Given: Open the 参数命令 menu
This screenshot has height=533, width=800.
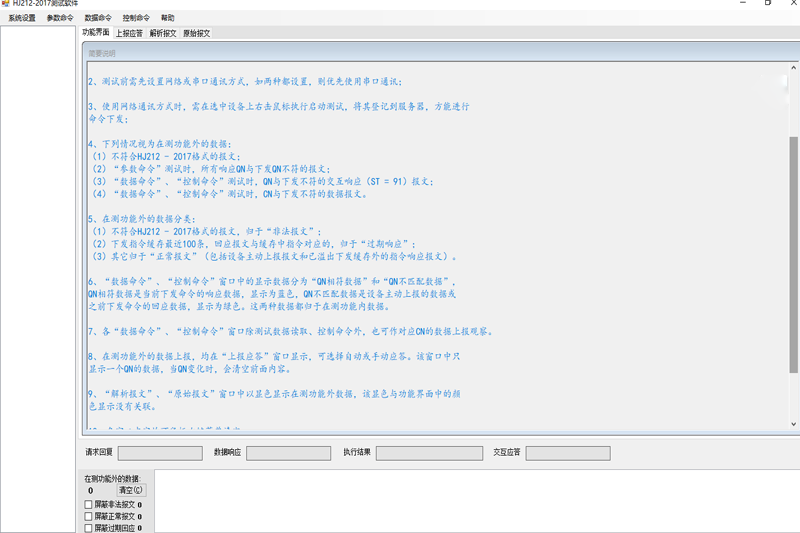Looking at the screenshot, I should click(60, 18).
